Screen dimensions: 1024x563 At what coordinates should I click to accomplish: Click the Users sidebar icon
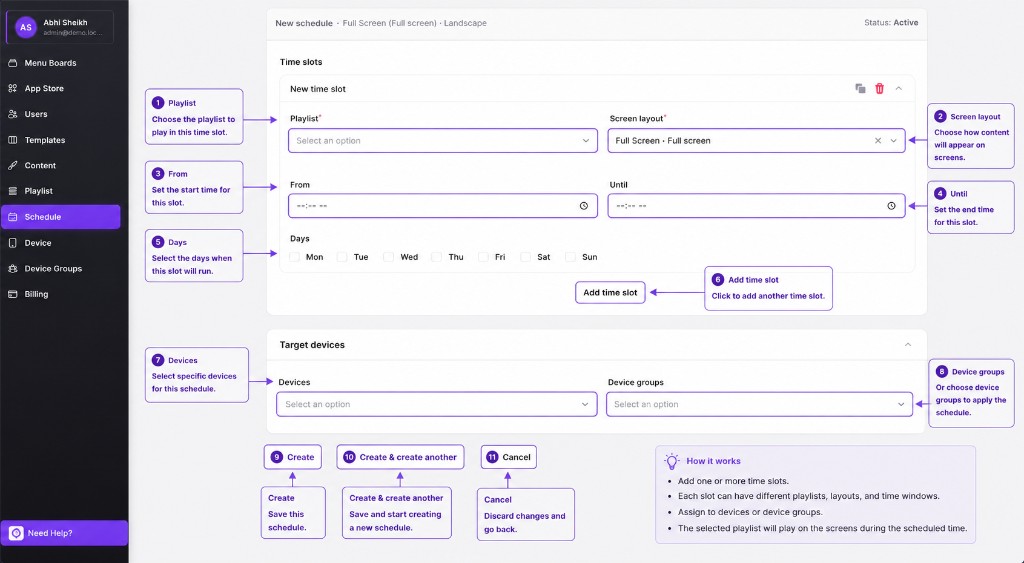(x=12, y=114)
